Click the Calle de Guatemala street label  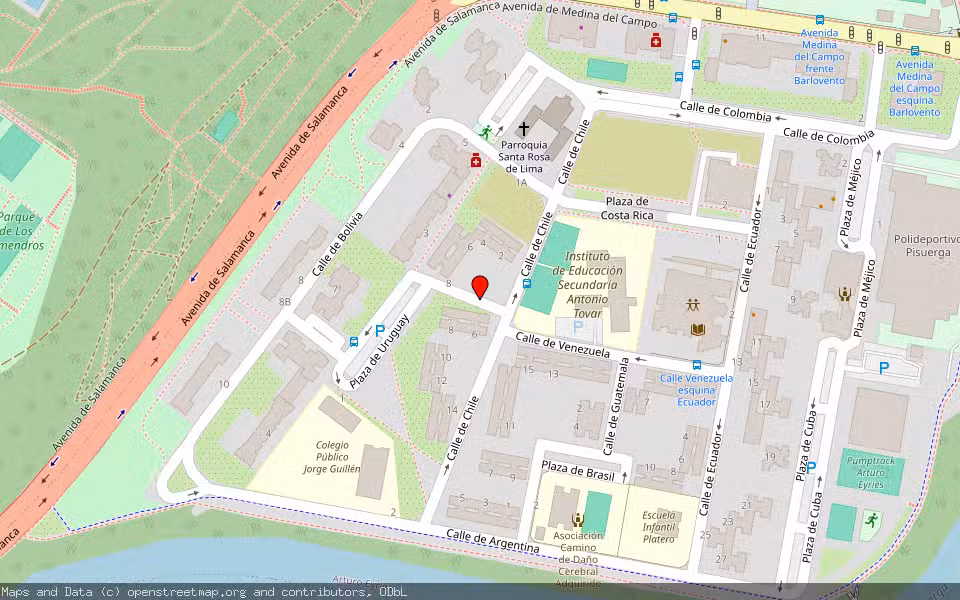[x=615, y=407]
